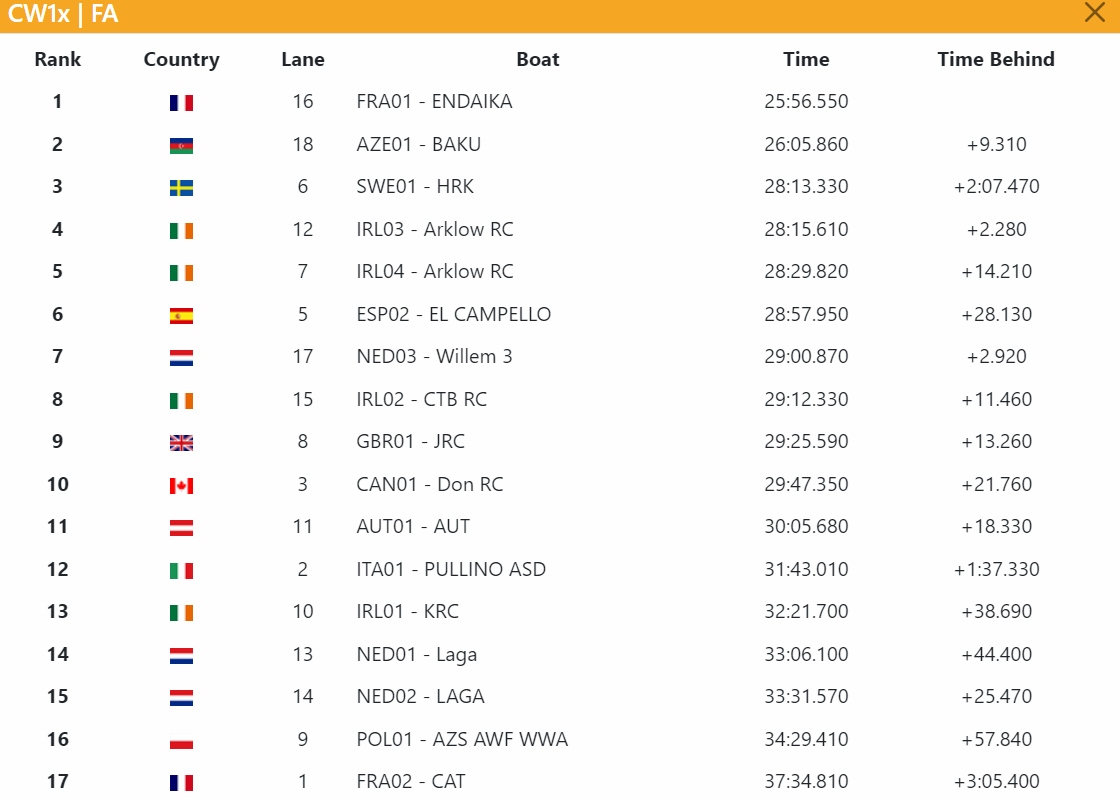
Task: Click the Poland flag for POL01 AZS AWF WWA
Action: click(x=181, y=741)
